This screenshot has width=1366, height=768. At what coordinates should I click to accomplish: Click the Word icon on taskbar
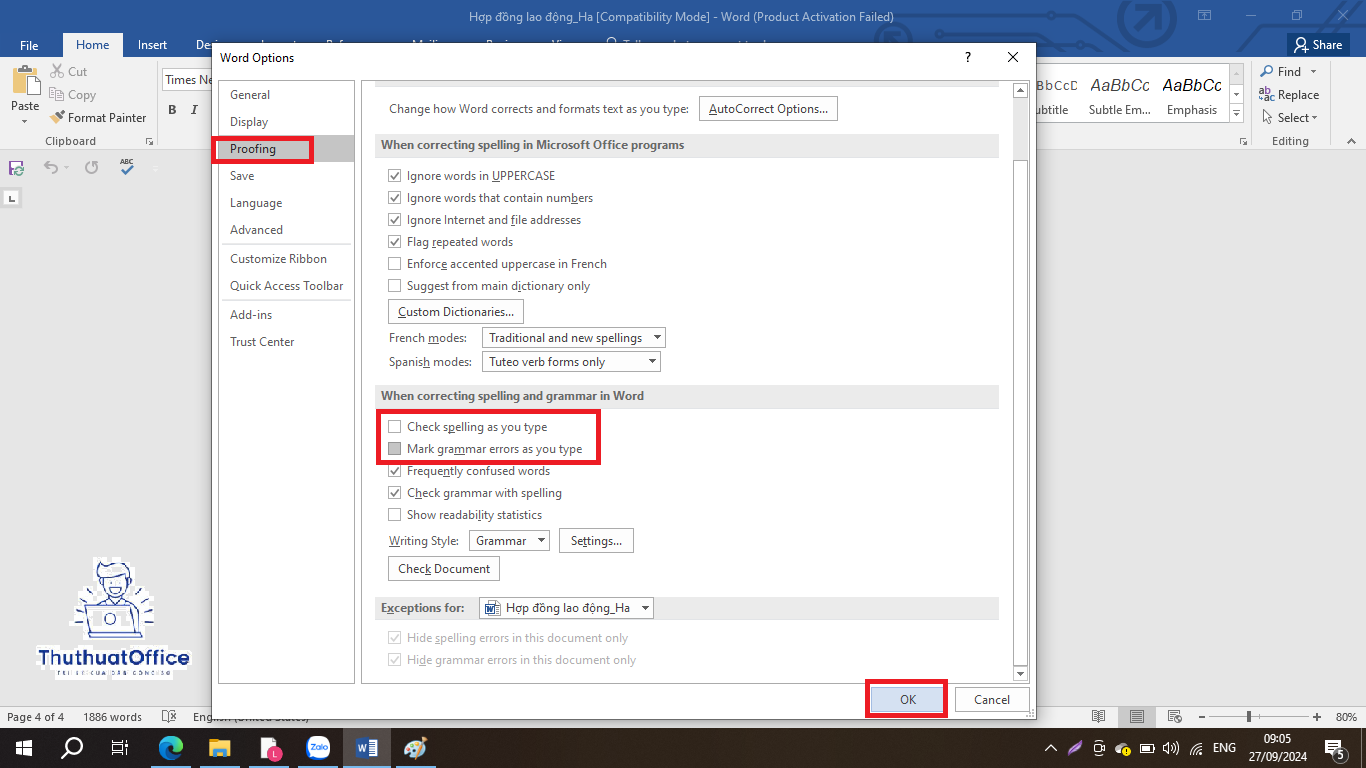[x=366, y=748]
